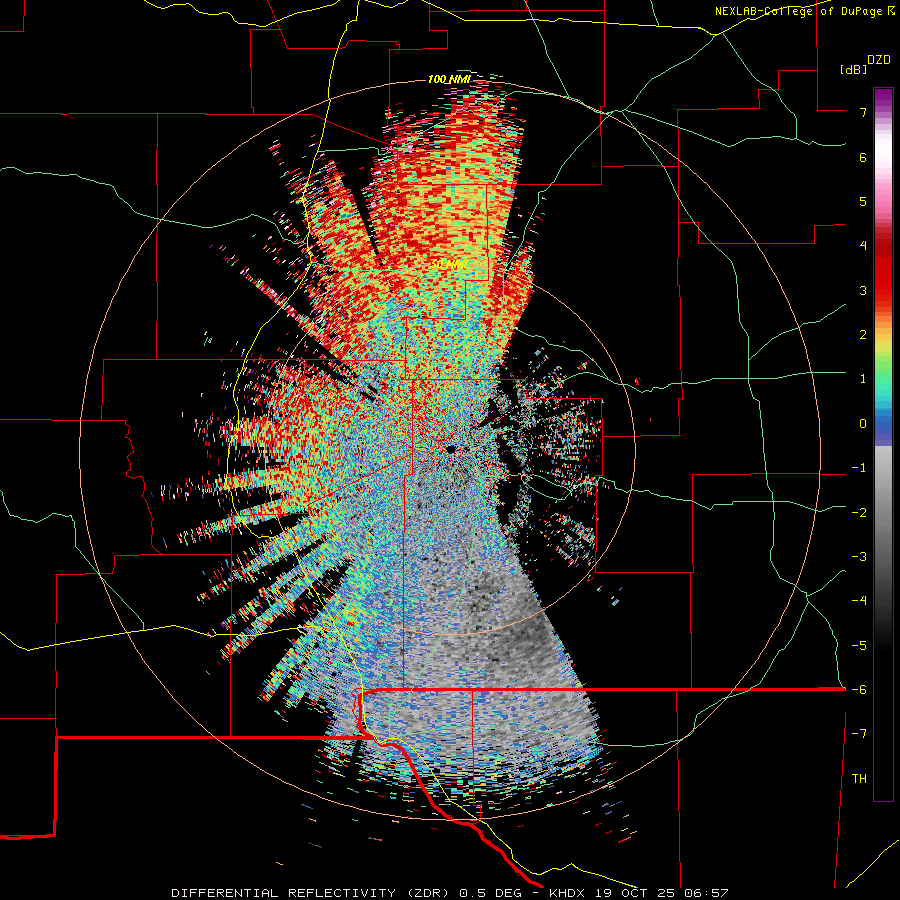900x900 pixels.
Task: Click the 100 NMI range ring label
Action: pos(449,79)
